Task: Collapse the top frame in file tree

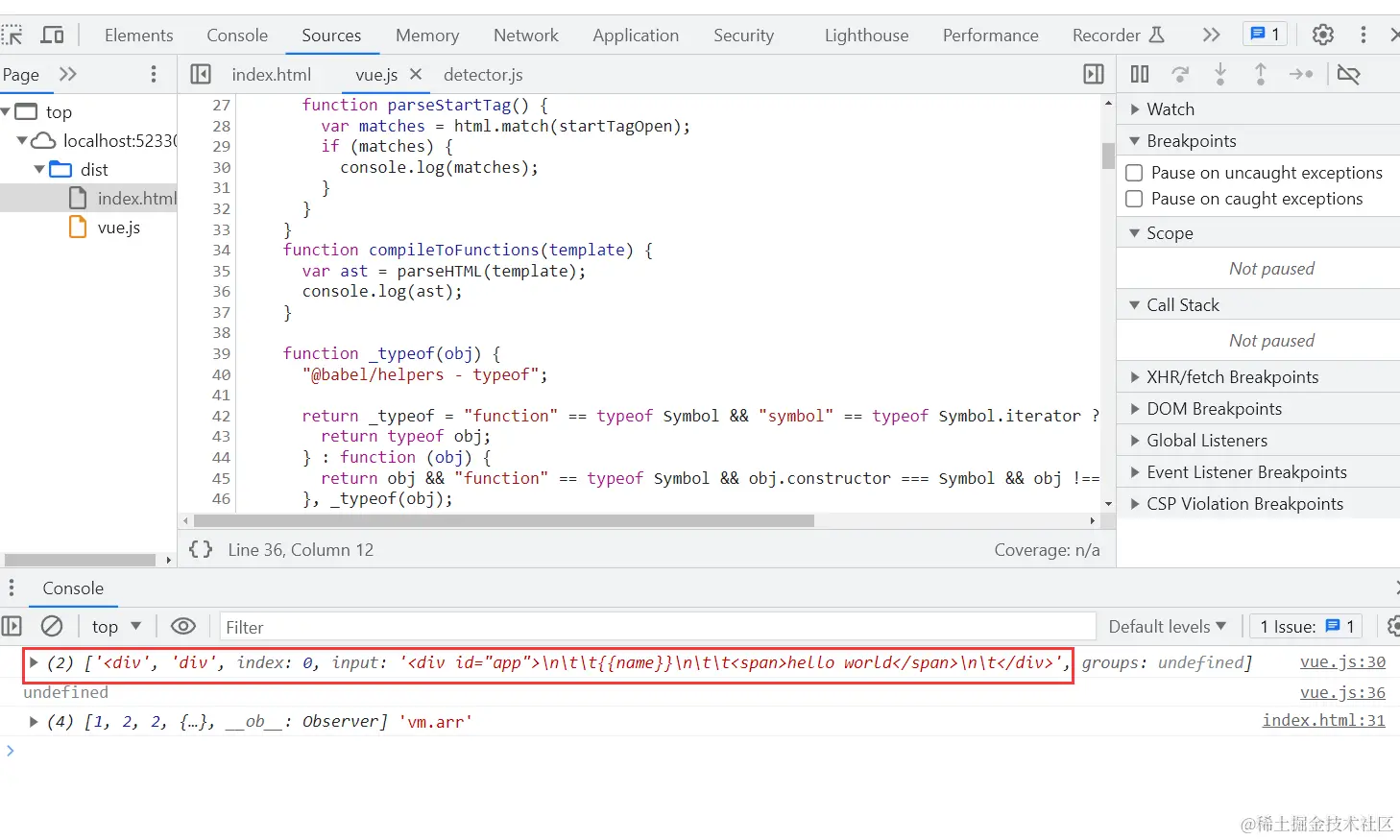Action: point(6,112)
